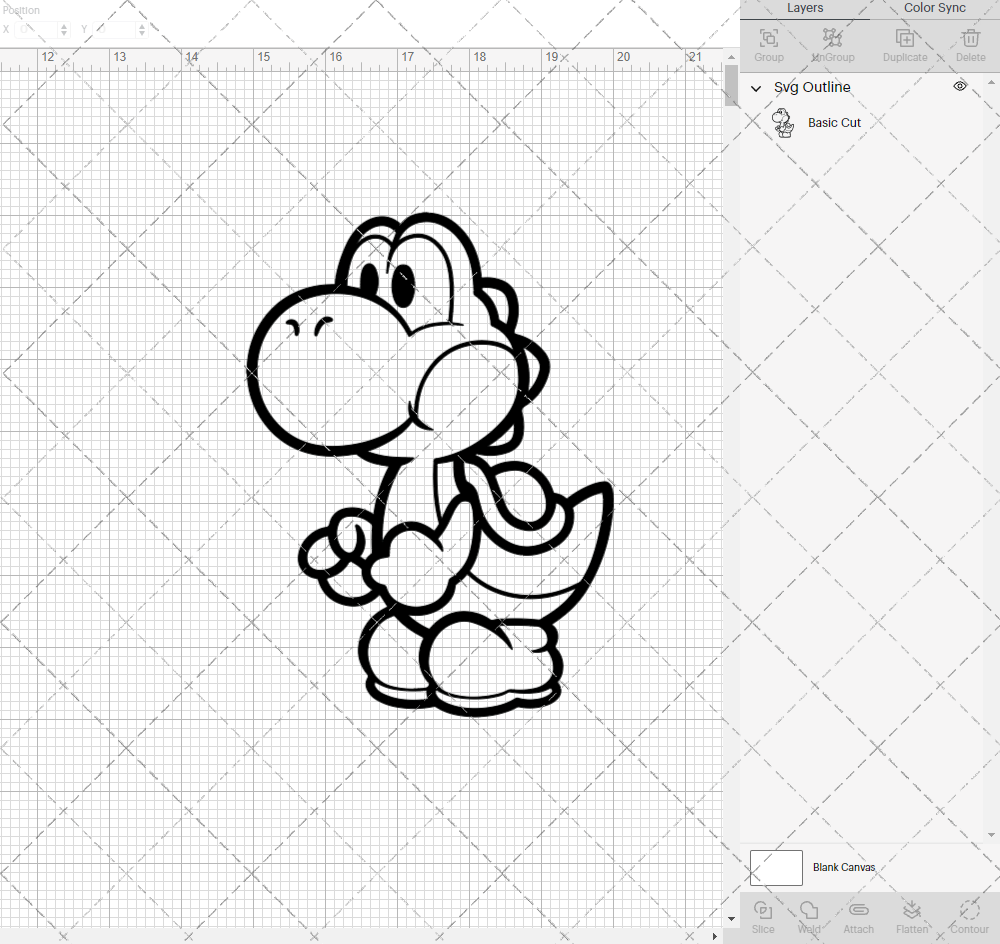Click the UnGroup icon
Viewport: 1000px width, 944px height.
tap(832, 42)
